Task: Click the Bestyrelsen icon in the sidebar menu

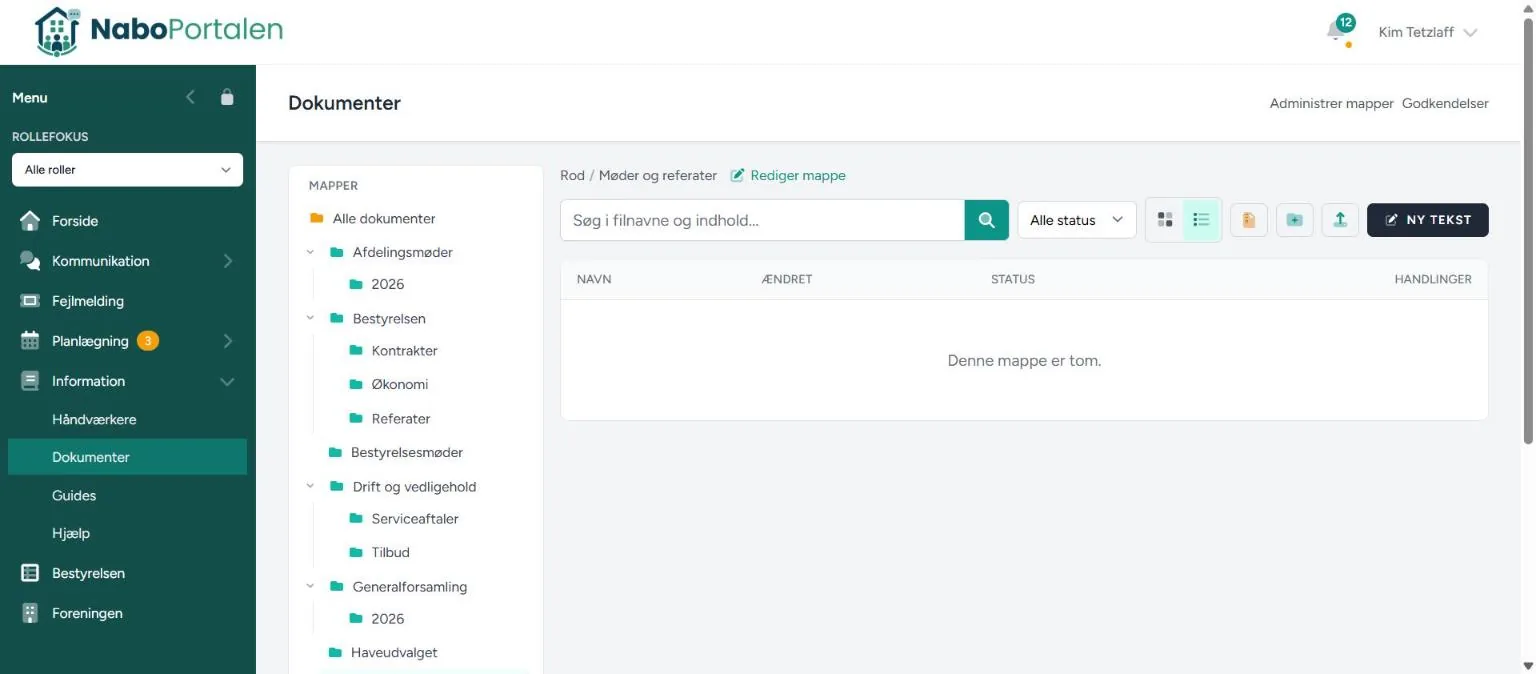Action: (30, 573)
